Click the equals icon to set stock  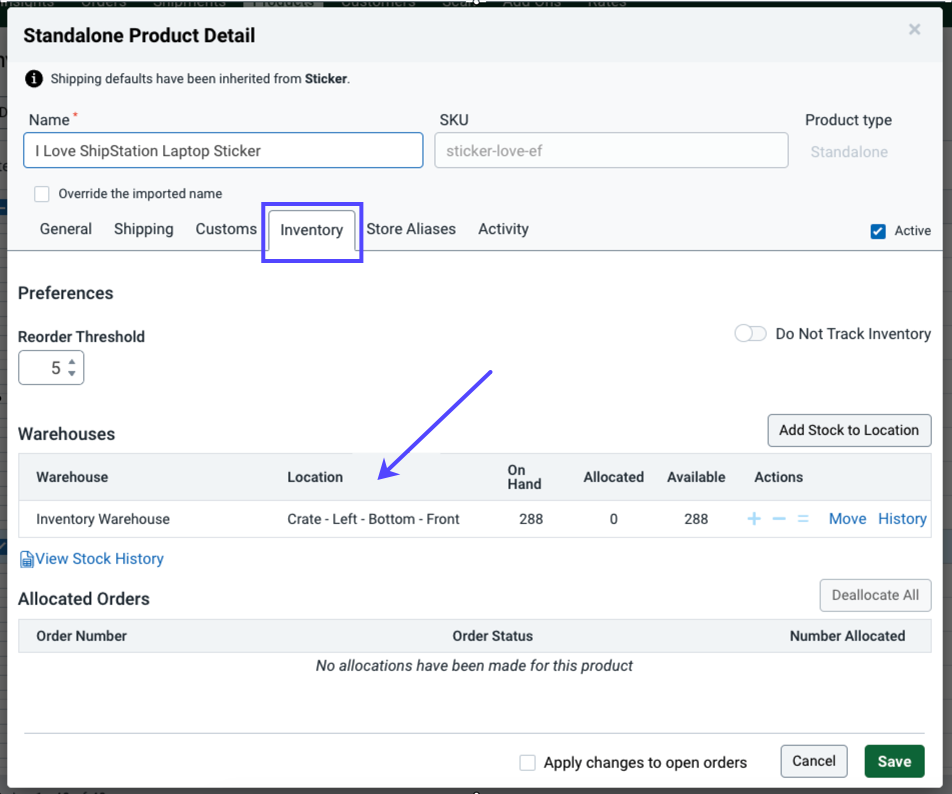(803, 519)
